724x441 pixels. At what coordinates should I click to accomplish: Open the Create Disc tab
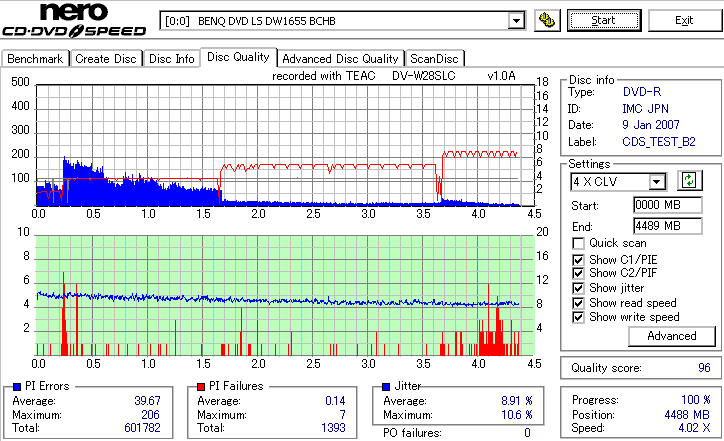pos(106,59)
